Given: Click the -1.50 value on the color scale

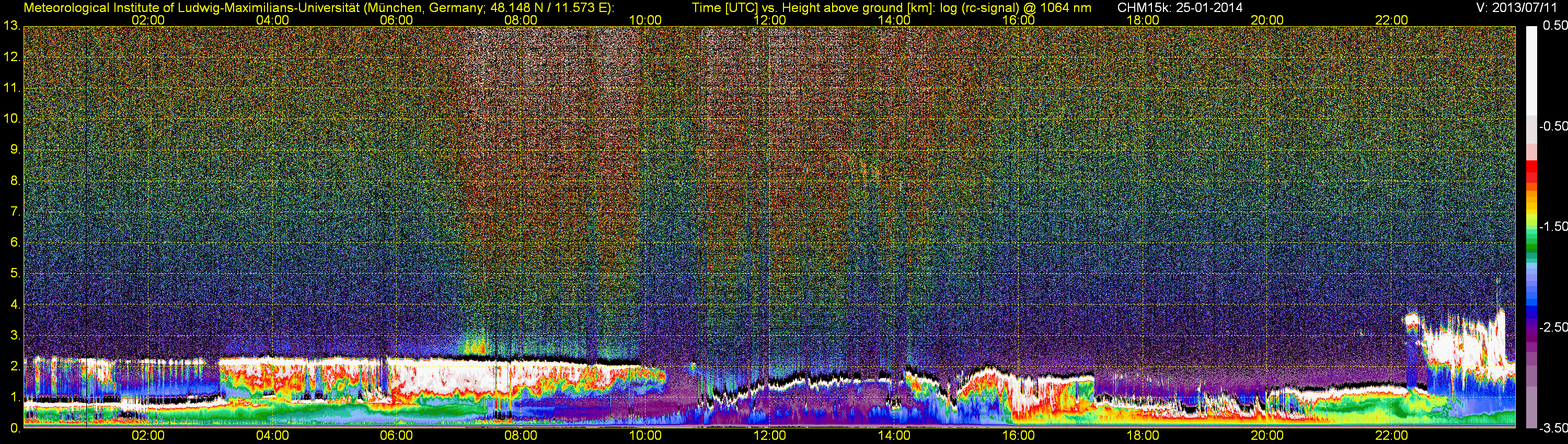Looking at the screenshot, I should click(x=1553, y=227).
